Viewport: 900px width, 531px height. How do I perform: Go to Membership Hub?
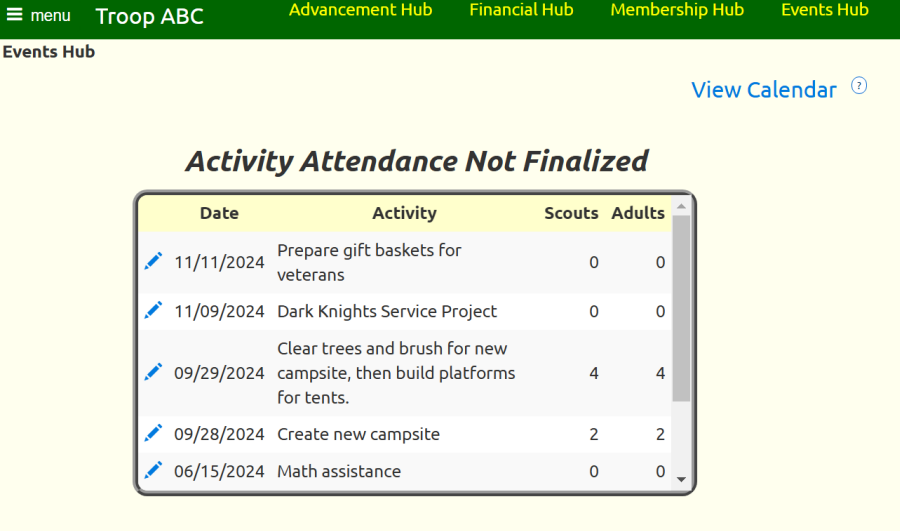click(677, 10)
